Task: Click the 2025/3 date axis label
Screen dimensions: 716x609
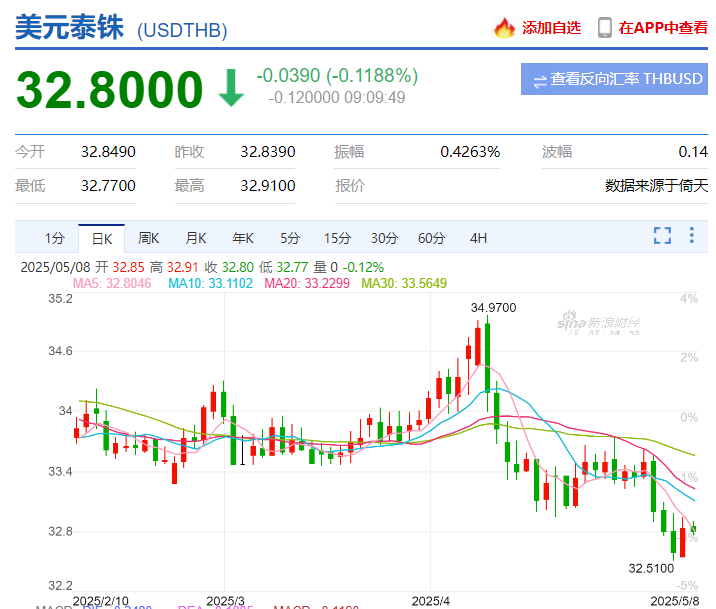Action: pos(226,601)
